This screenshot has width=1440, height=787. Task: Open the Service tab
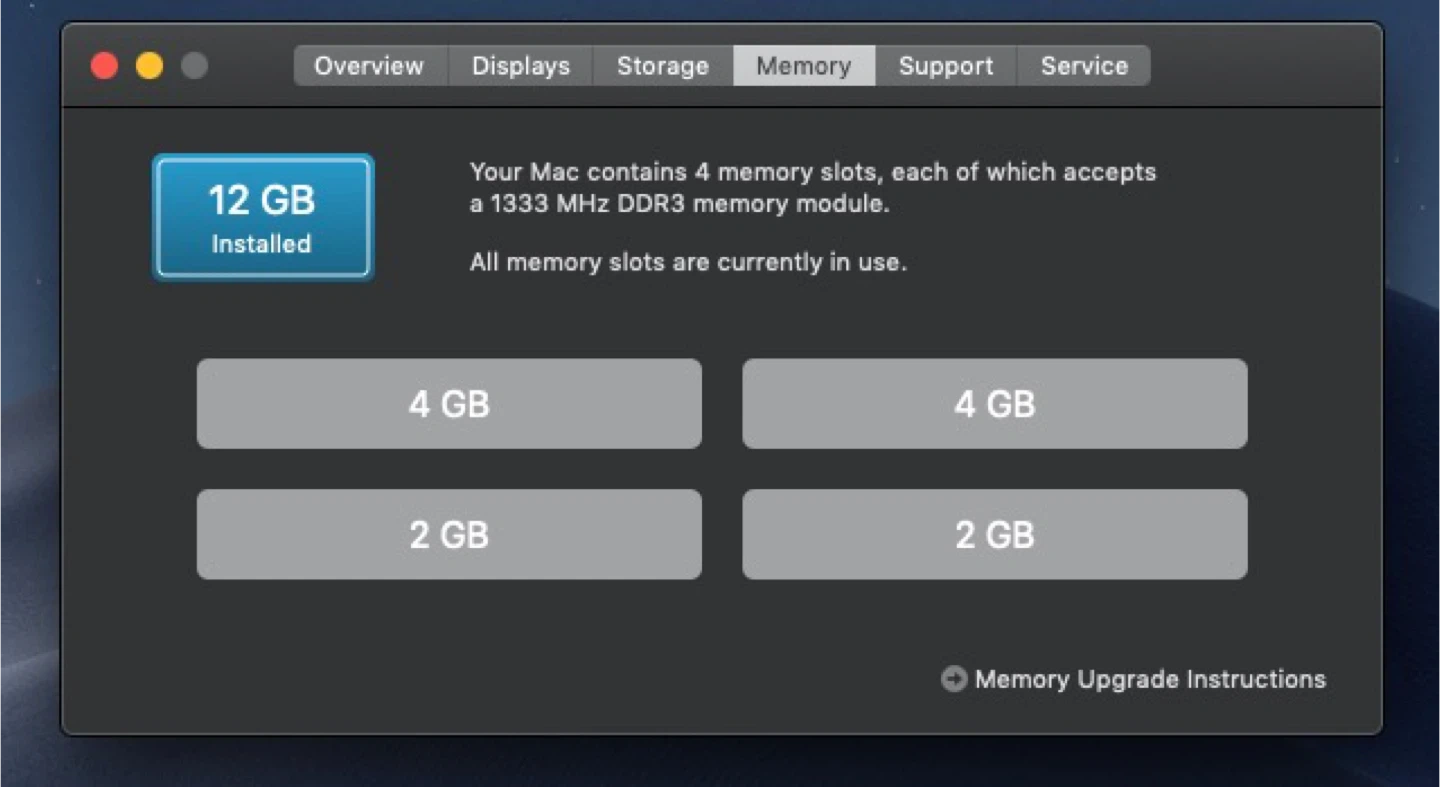(x=1083, y=66)
